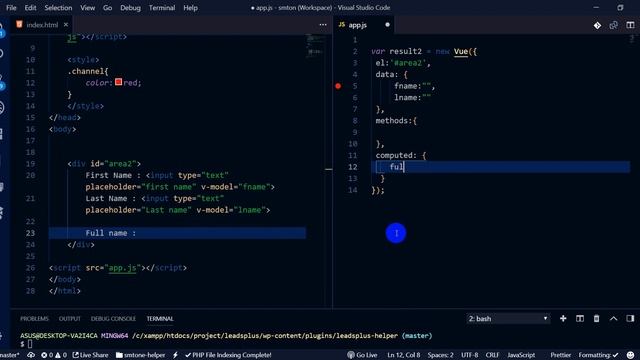Viewport: 640px width, 360px height.
Task: Click PHP File Indexing Complete status message
Action: click(228, 355)
